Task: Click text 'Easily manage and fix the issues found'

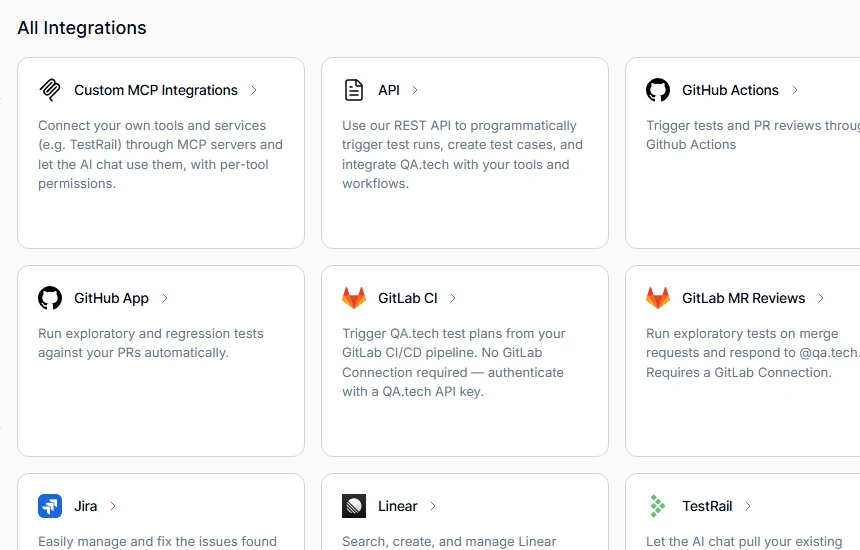Action: pos(157,541)
